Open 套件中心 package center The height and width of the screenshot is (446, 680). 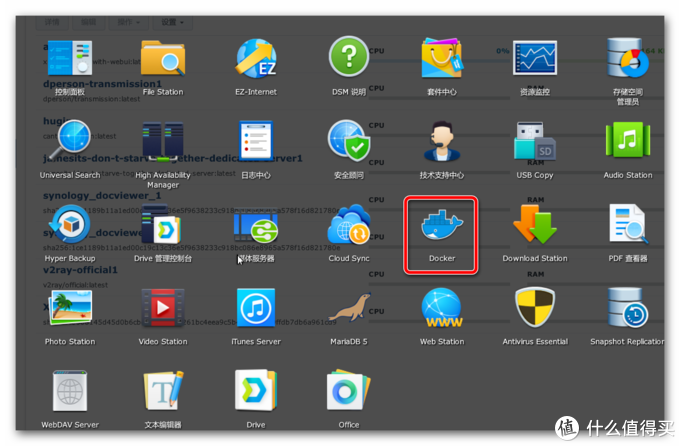click(x=441, y=59)
